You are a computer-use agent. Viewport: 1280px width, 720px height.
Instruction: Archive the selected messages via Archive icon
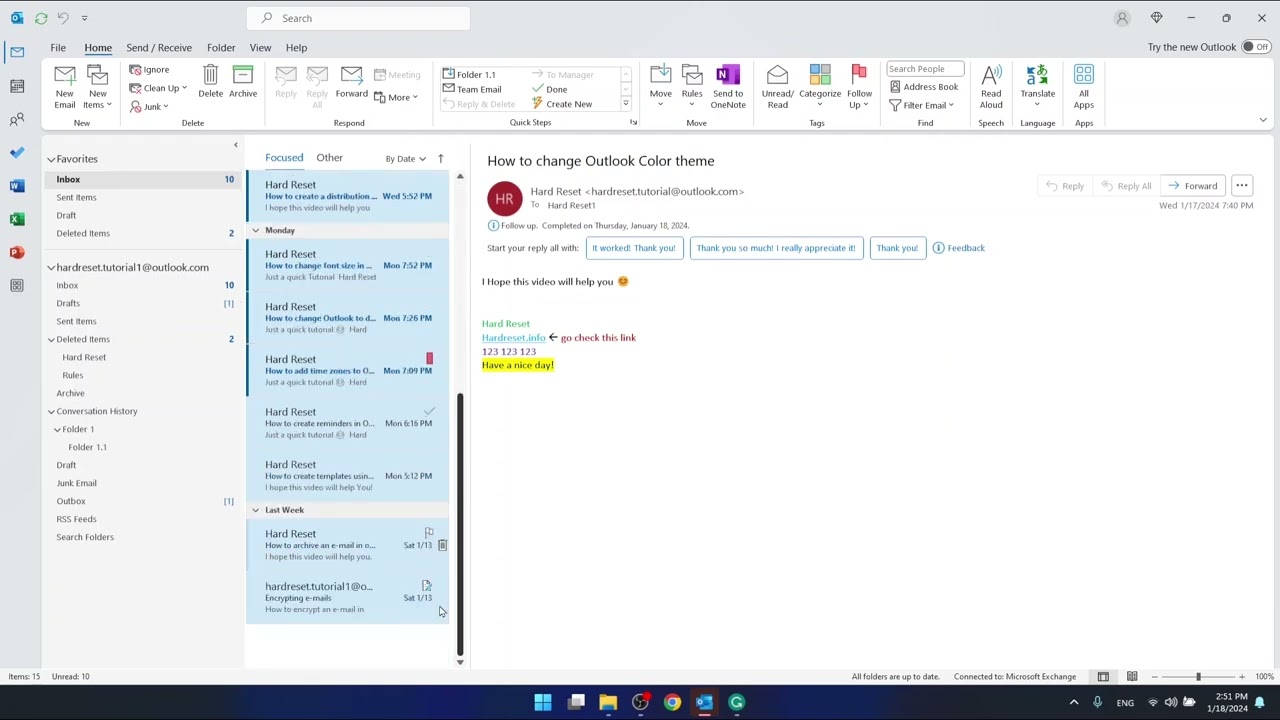(243, 76)
